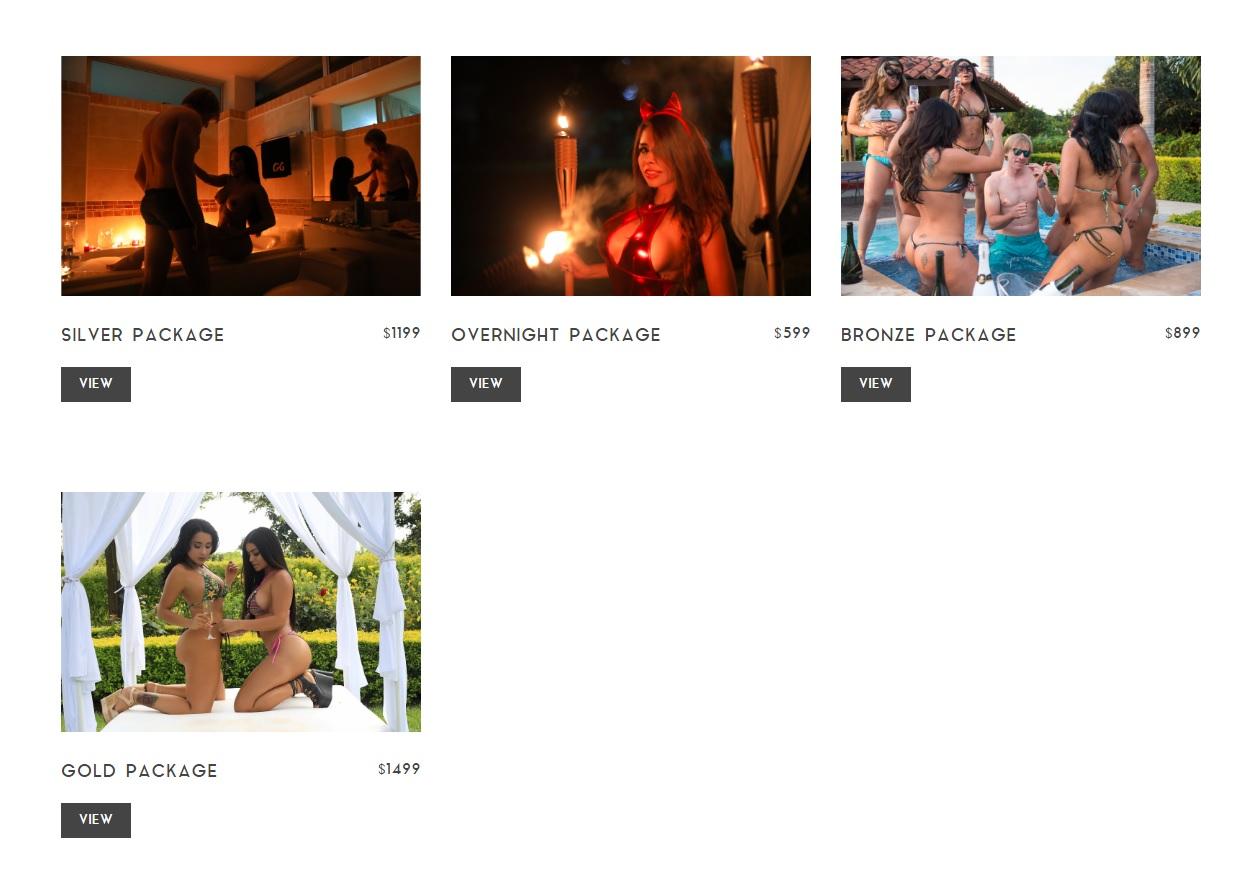Click the $1199 price label
1236x872 pixels.
pos(402,333)
